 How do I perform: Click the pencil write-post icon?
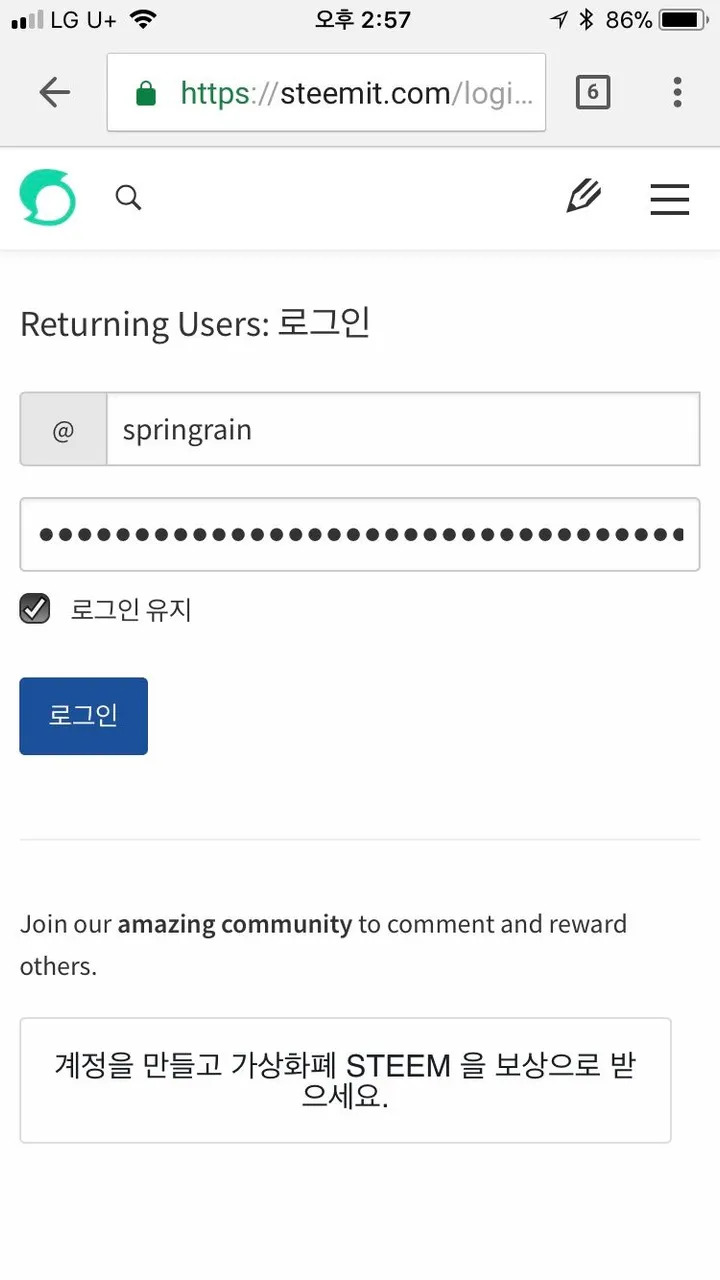coord(583,198)
